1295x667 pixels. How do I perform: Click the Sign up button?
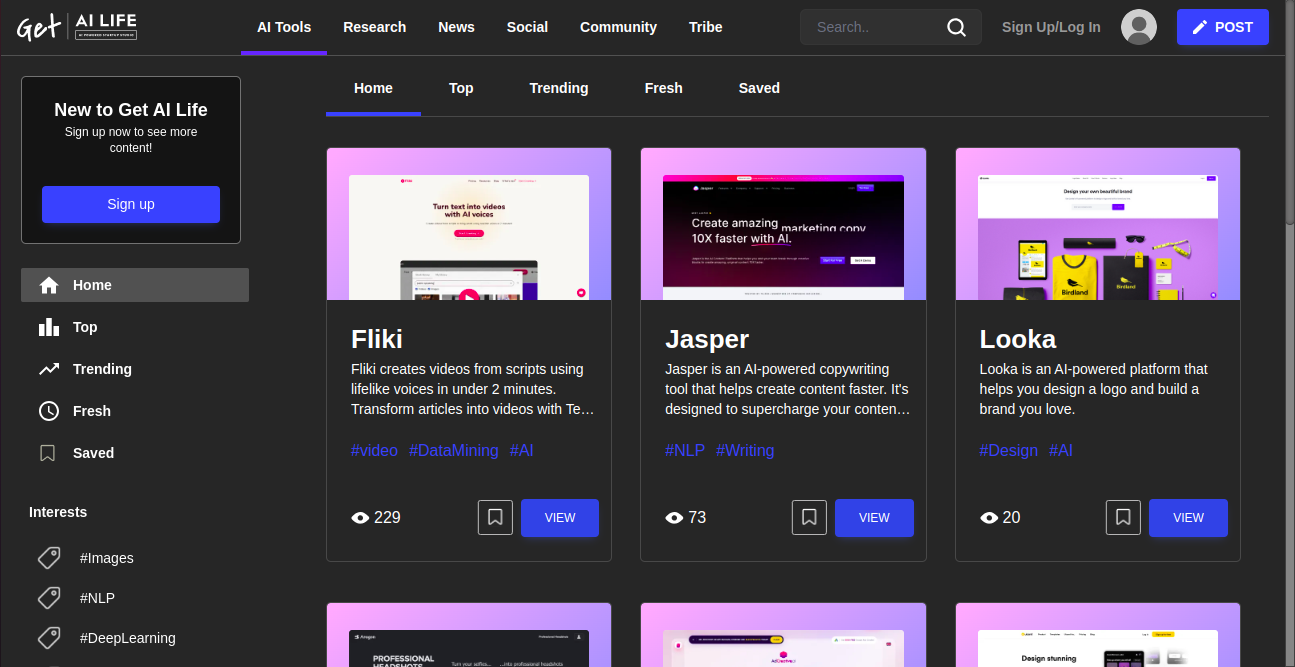coord(131,204)
